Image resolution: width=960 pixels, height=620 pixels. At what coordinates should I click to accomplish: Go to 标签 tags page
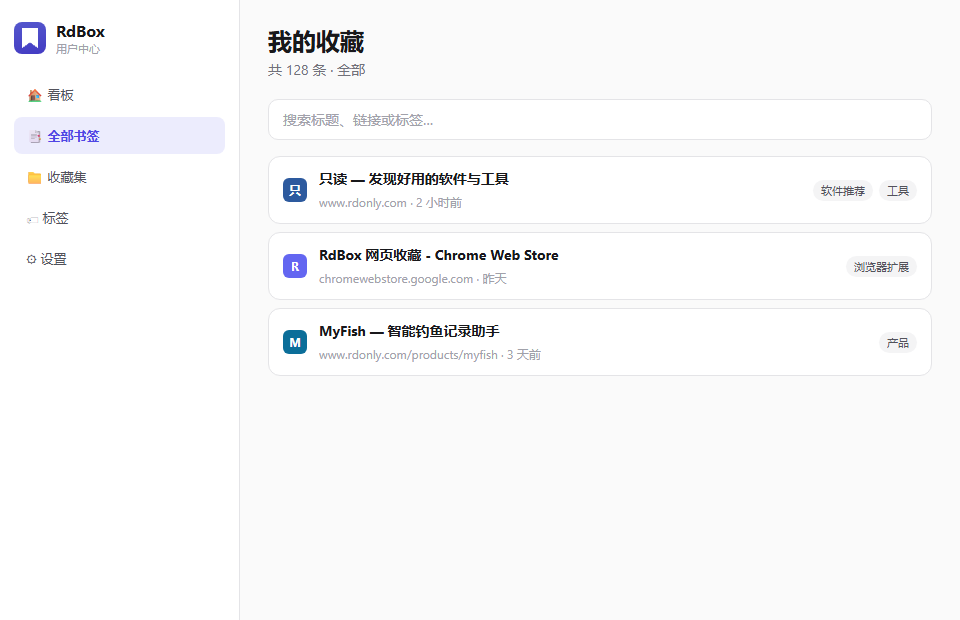pyautogui.click(x=119, y=218)
